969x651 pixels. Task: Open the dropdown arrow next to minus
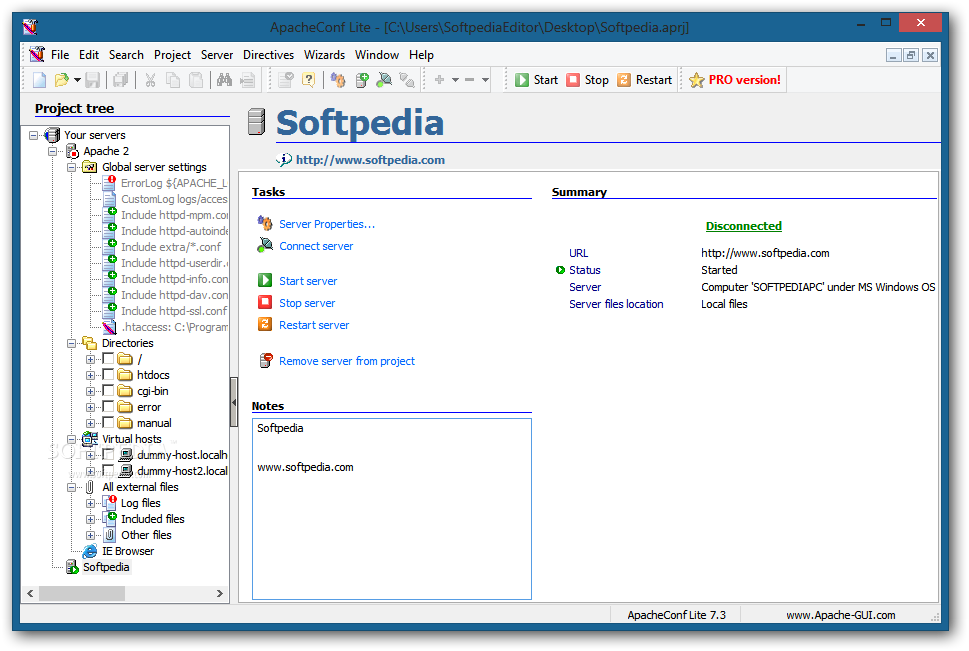[485, 80]
